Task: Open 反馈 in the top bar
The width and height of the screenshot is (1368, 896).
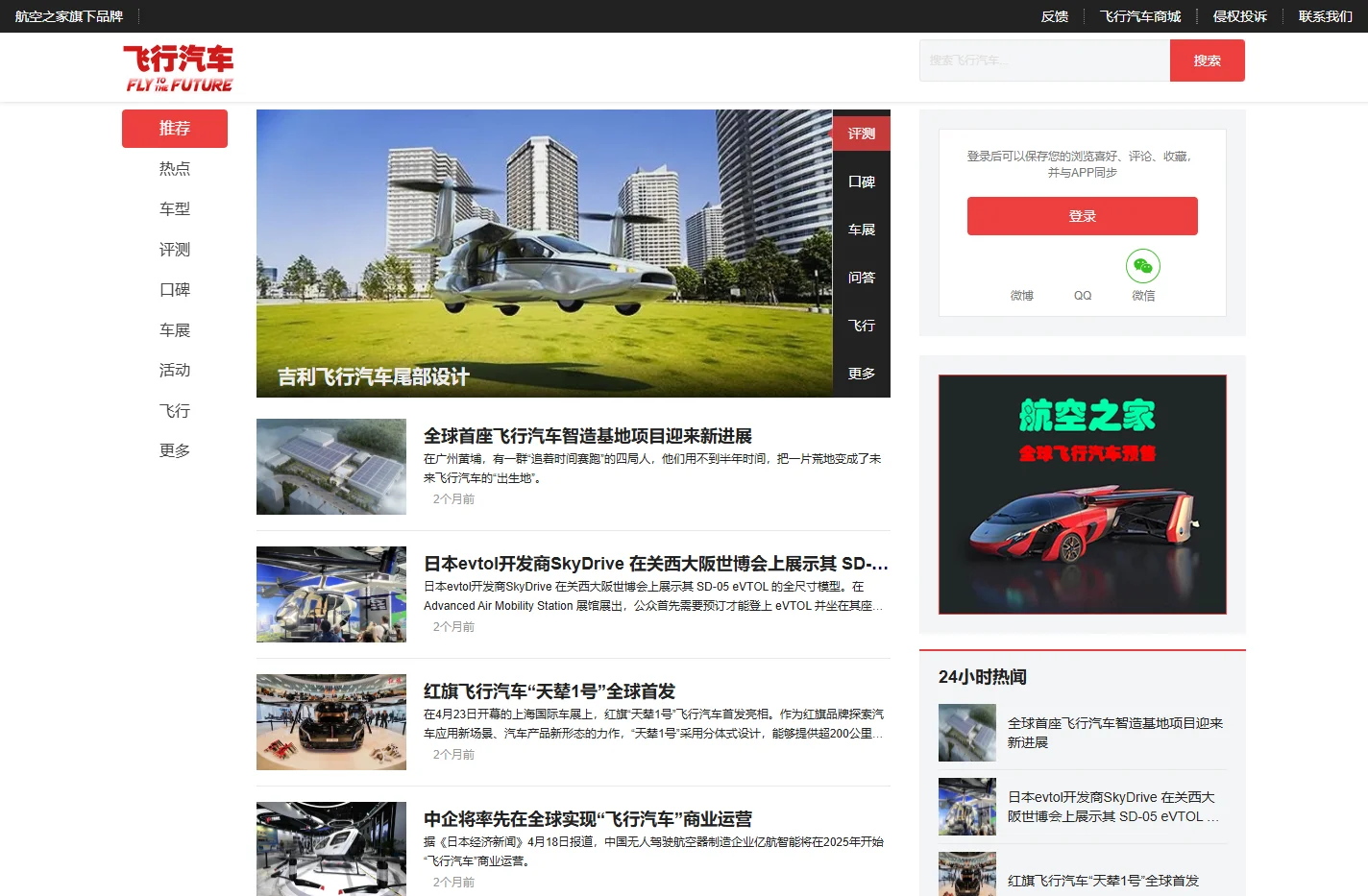Action: point(1055,16)
